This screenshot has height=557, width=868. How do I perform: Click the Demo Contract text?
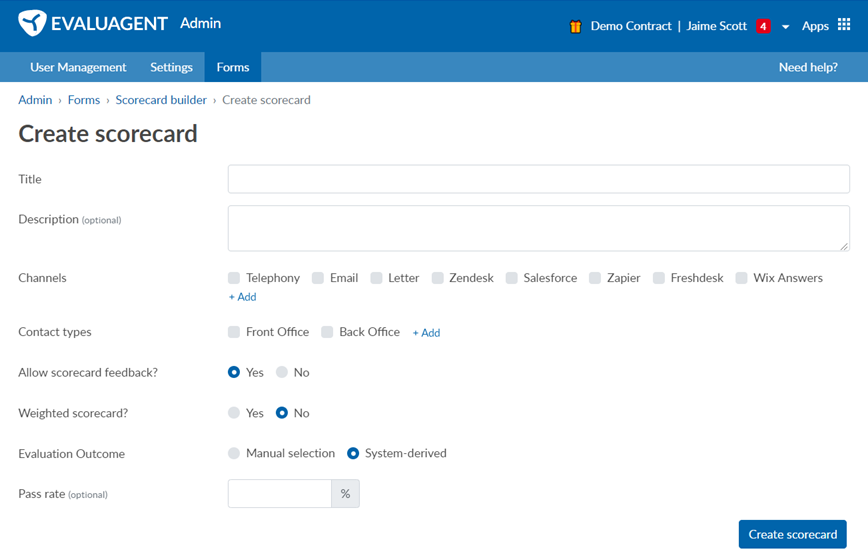pos(631,26)
